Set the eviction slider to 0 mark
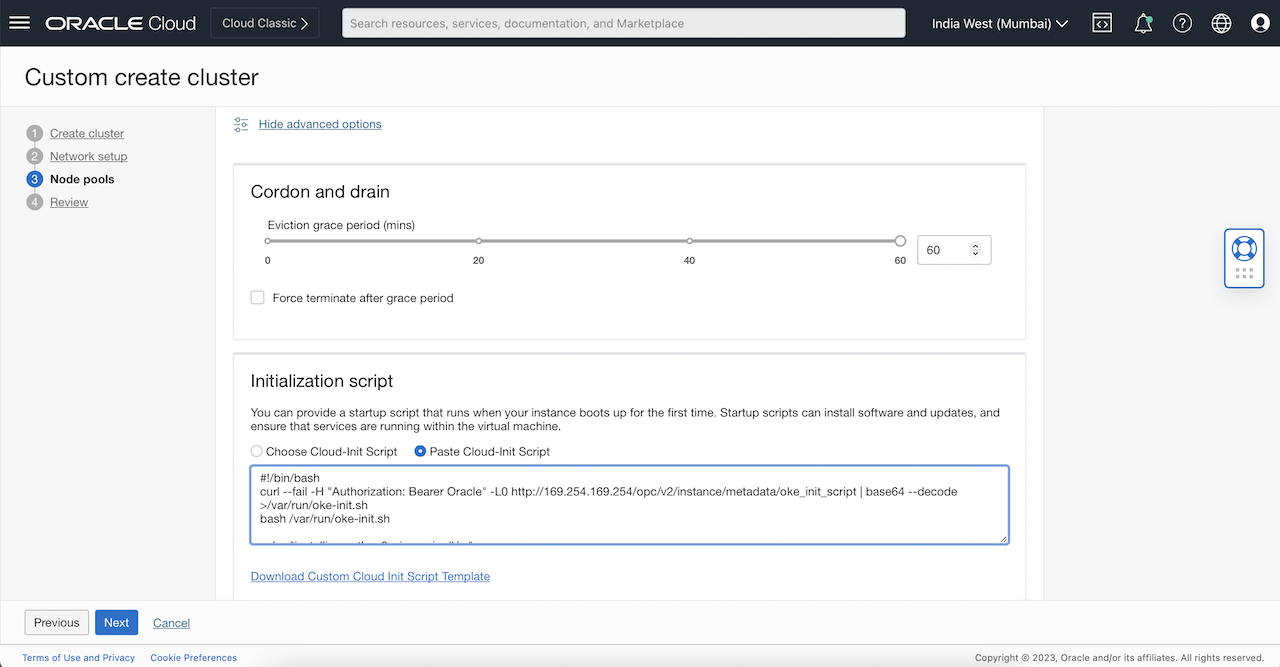 coord(268,241)
